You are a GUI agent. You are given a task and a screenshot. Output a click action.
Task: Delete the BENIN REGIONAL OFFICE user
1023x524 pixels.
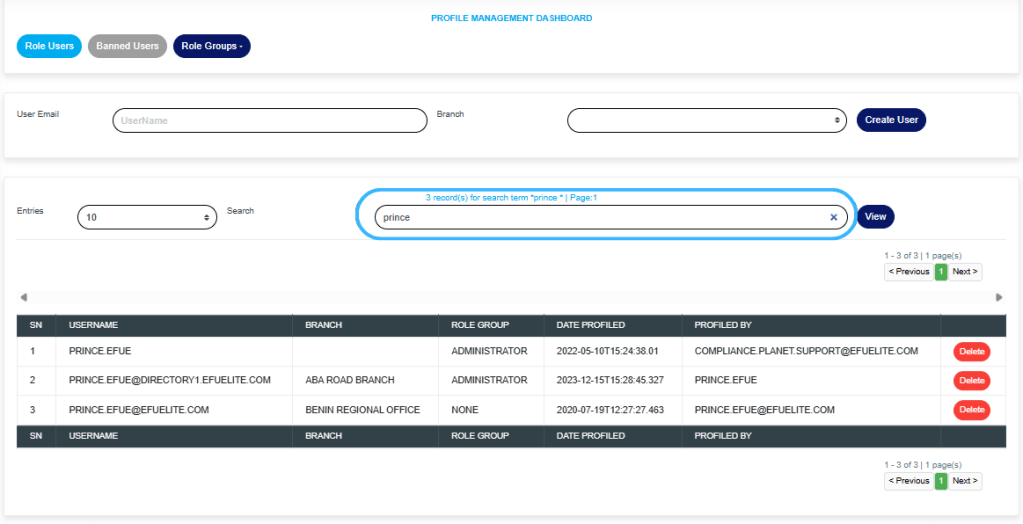point(971,410)
